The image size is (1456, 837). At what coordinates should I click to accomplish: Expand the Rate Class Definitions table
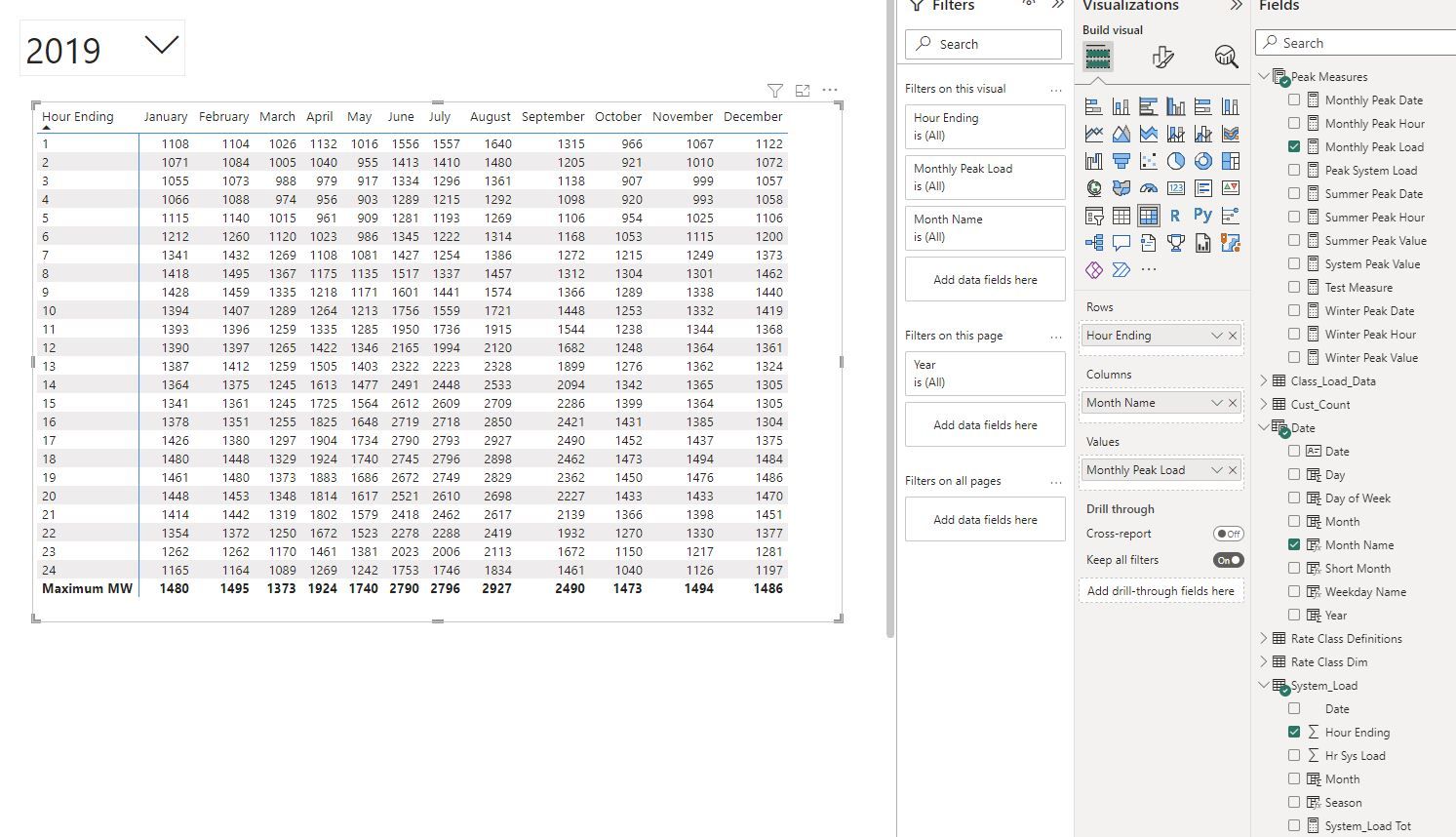1264,638
